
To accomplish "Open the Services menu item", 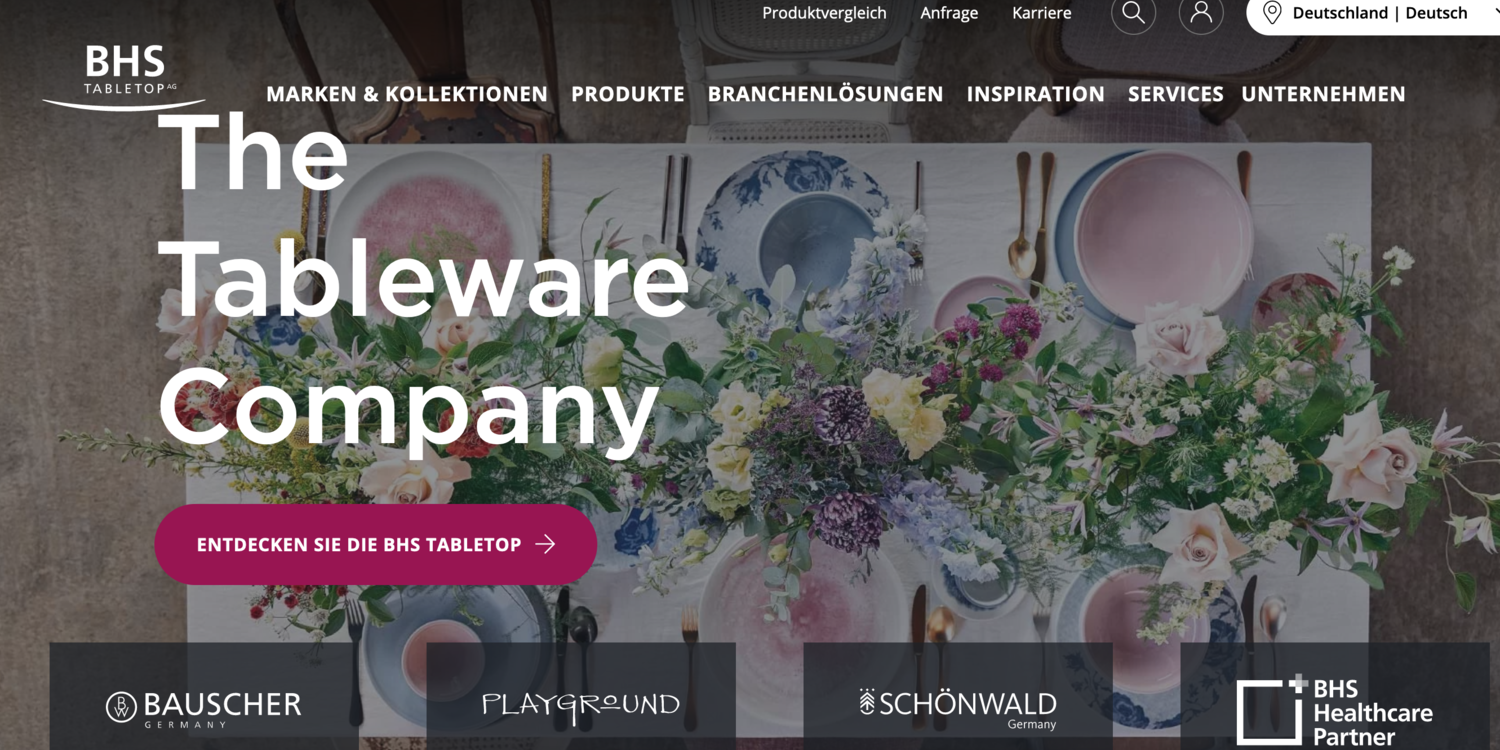I will tap(1176, 94).
